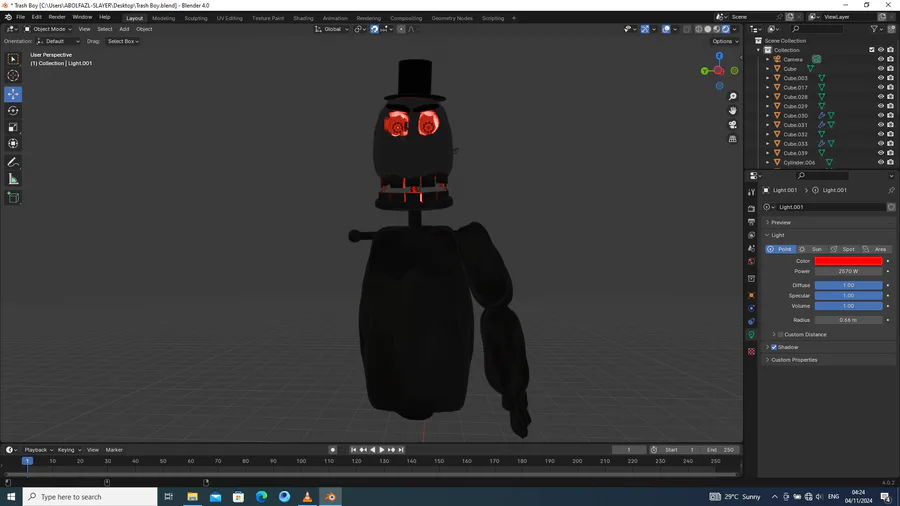The height and width of the screenshot is (506, 900).
Task: Open the Orientation Default dropdown
Action: (59, 41)
